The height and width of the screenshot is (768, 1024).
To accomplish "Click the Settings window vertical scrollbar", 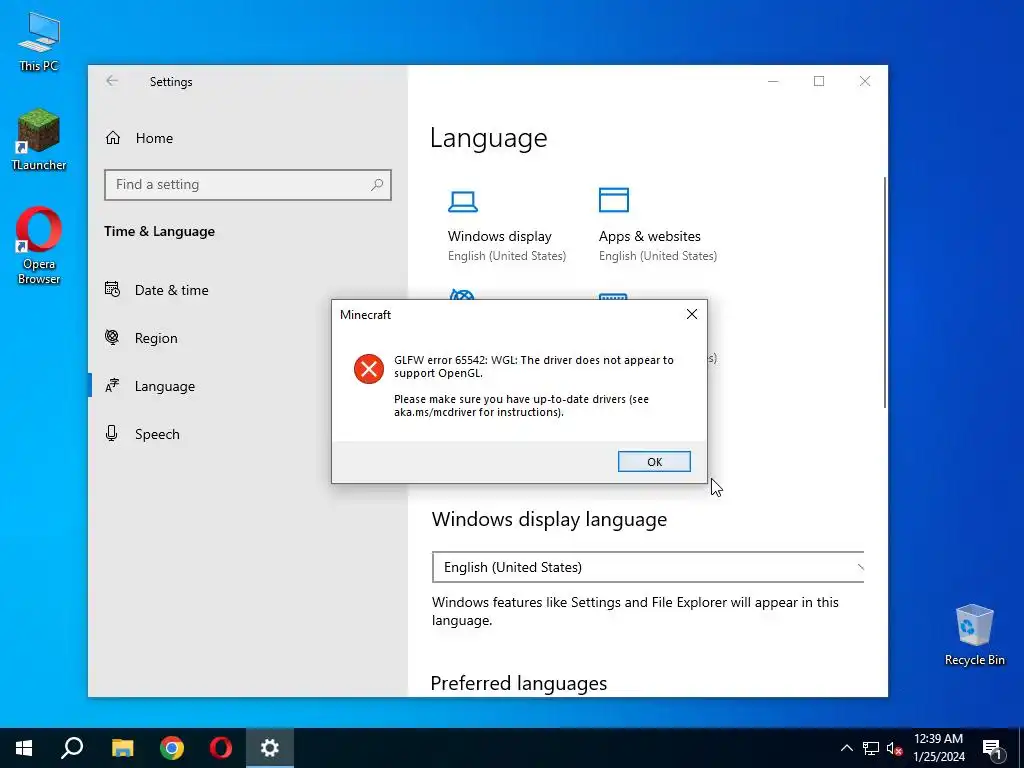I will click(885, 292).
